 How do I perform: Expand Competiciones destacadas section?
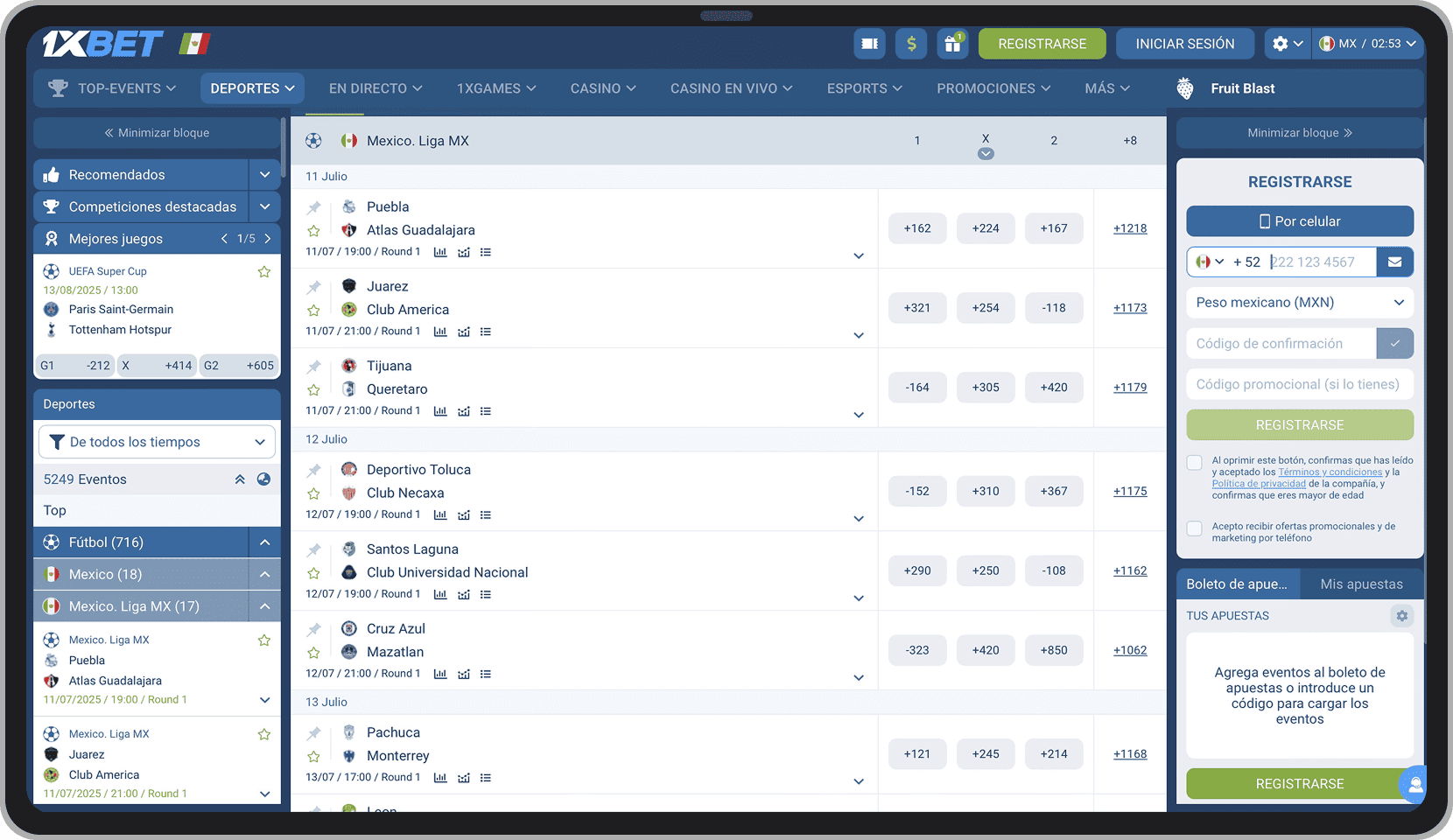point(264,206)
